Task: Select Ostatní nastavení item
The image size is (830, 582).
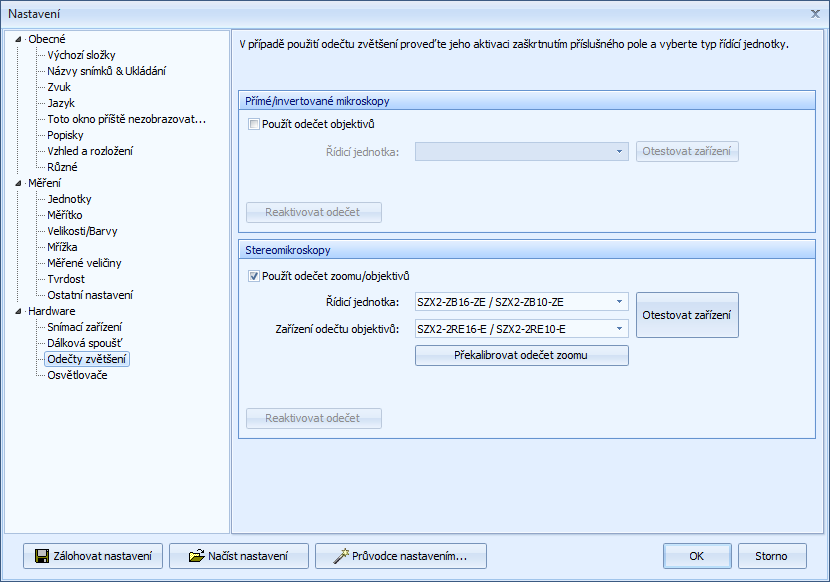Action: tap(90, 295)
